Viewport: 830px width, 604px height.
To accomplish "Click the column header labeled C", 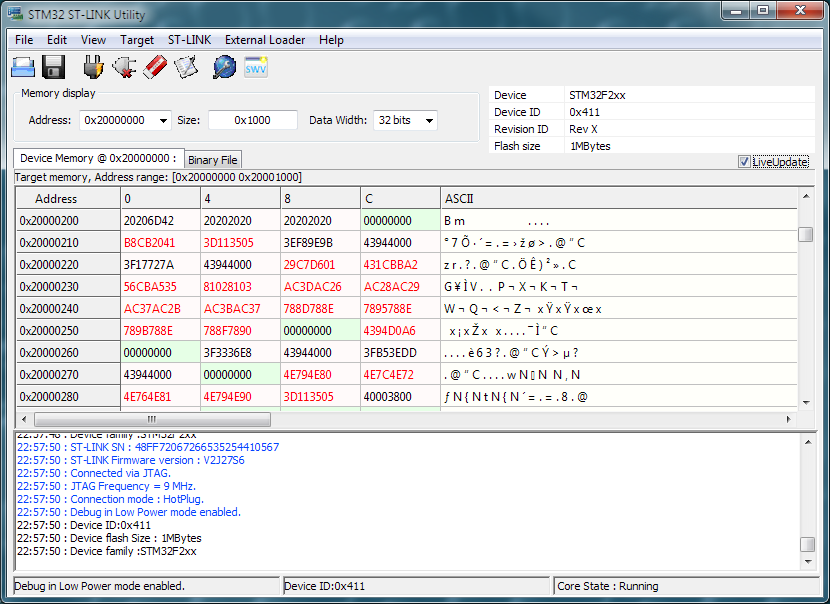I will pos(401,199).
